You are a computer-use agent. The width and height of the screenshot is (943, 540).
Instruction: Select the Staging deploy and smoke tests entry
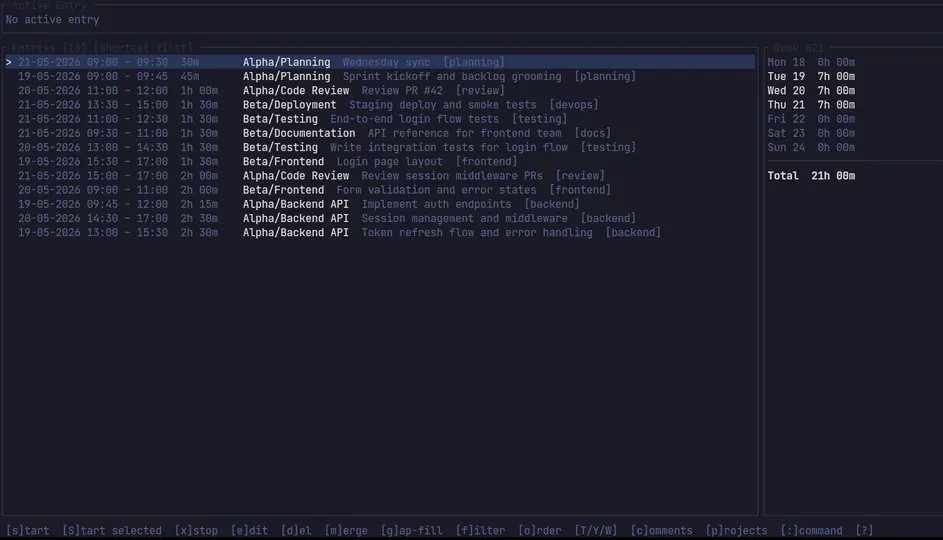(380, 105)
